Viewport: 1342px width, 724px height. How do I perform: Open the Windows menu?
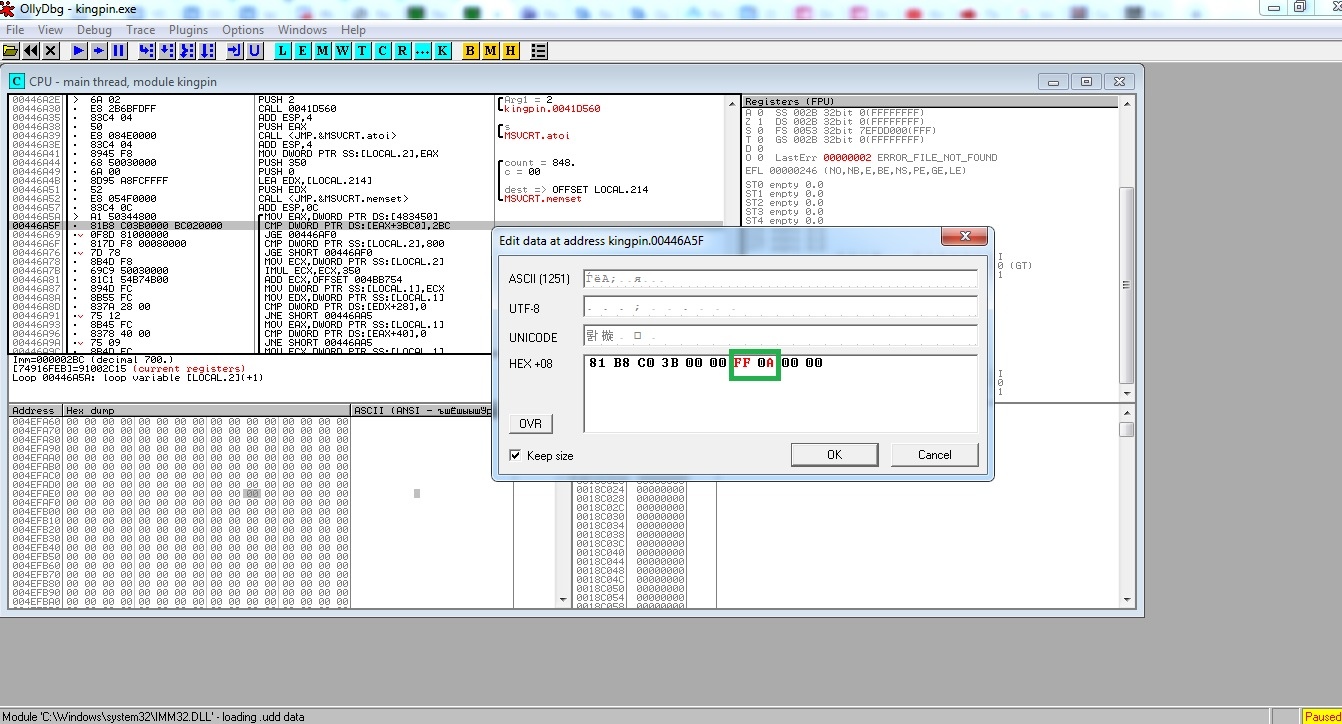click(302, 30)
